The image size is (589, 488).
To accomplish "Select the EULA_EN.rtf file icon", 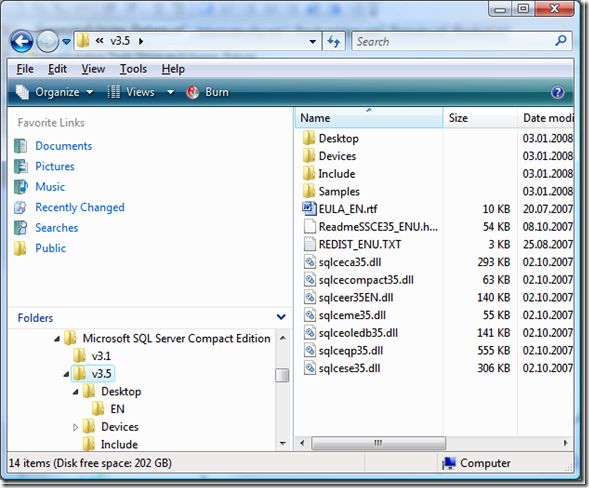I will (x=309, y=208).
